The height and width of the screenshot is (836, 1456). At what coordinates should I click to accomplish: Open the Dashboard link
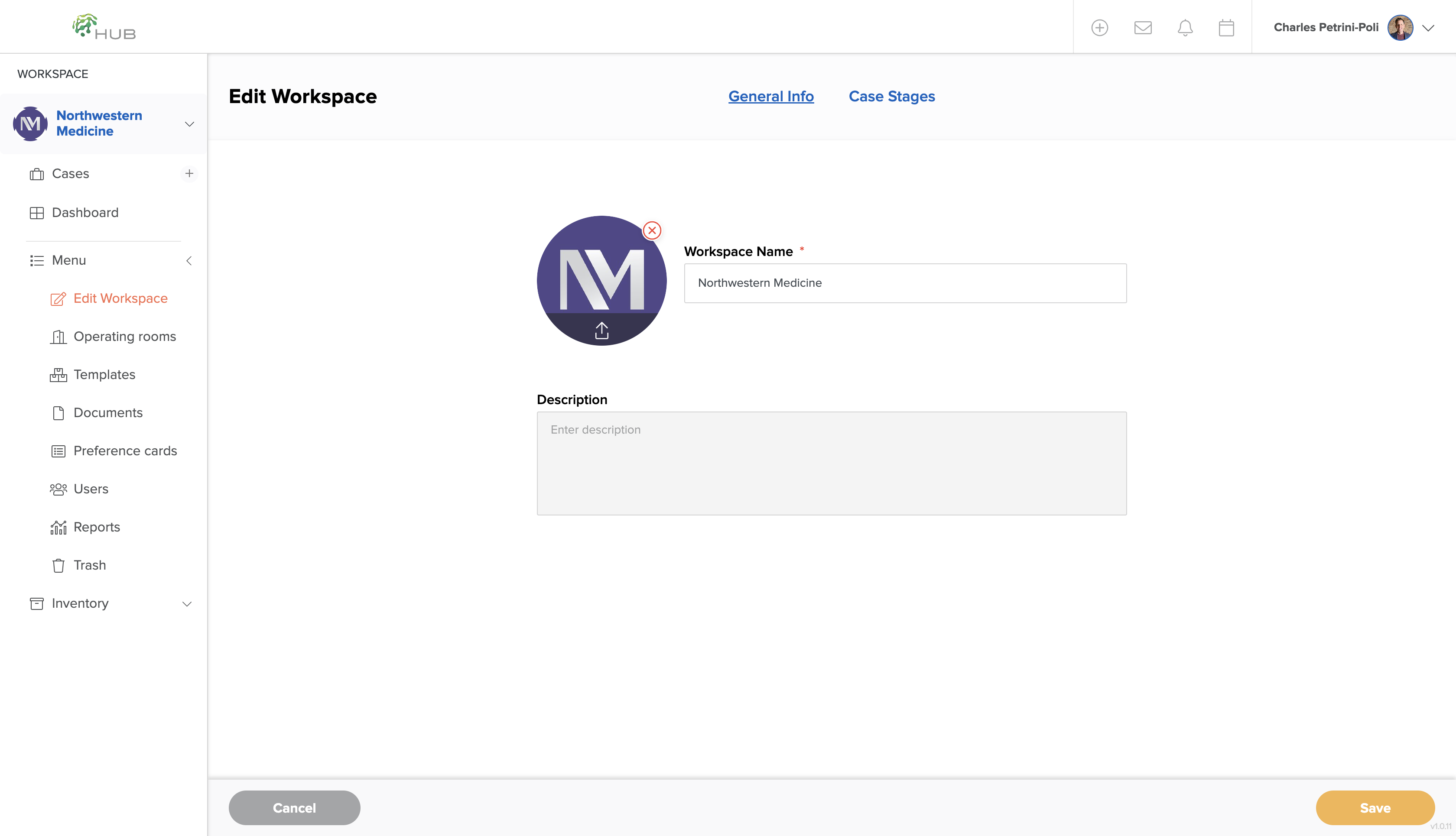[85, 213]
